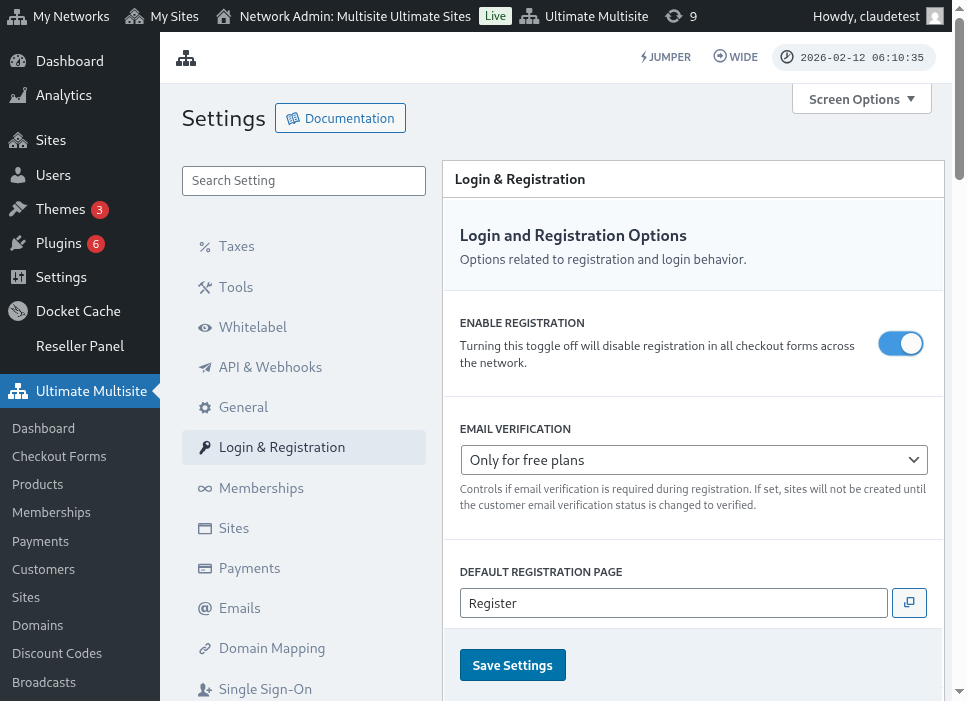Screen dimensions: 967x701
Task: Click the Memberships infinity icon
Action: [x=205, y=489]
